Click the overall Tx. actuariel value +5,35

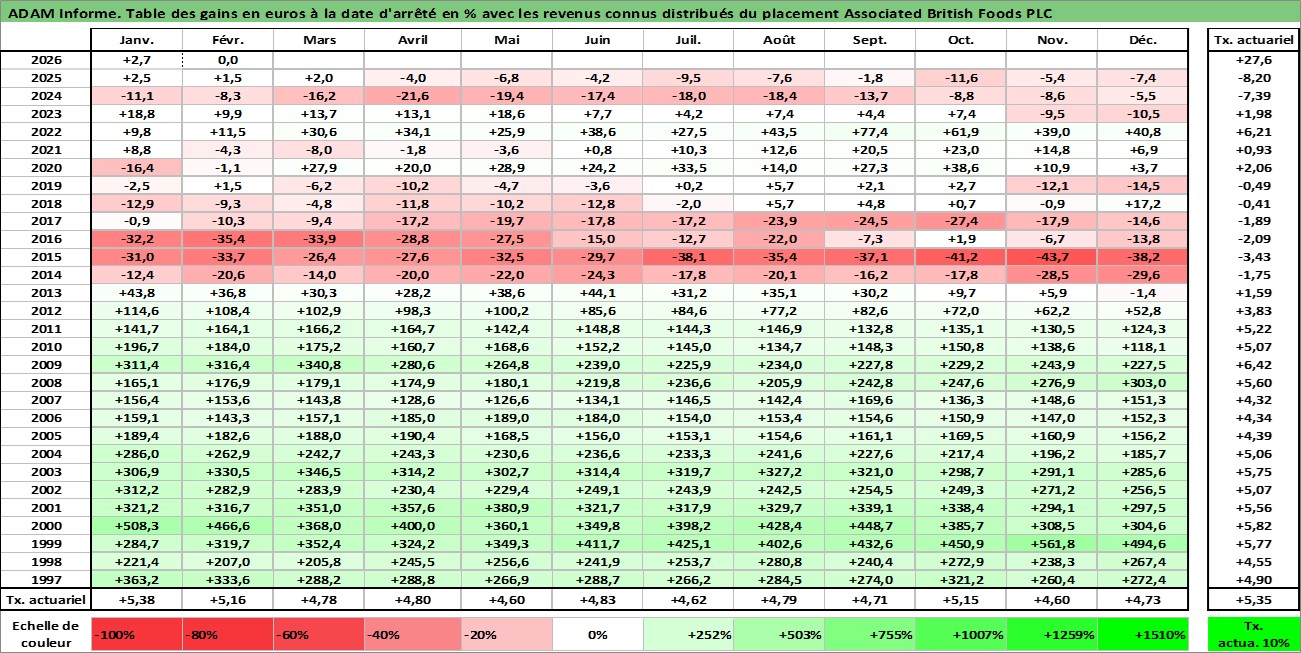pos(1253,600)
